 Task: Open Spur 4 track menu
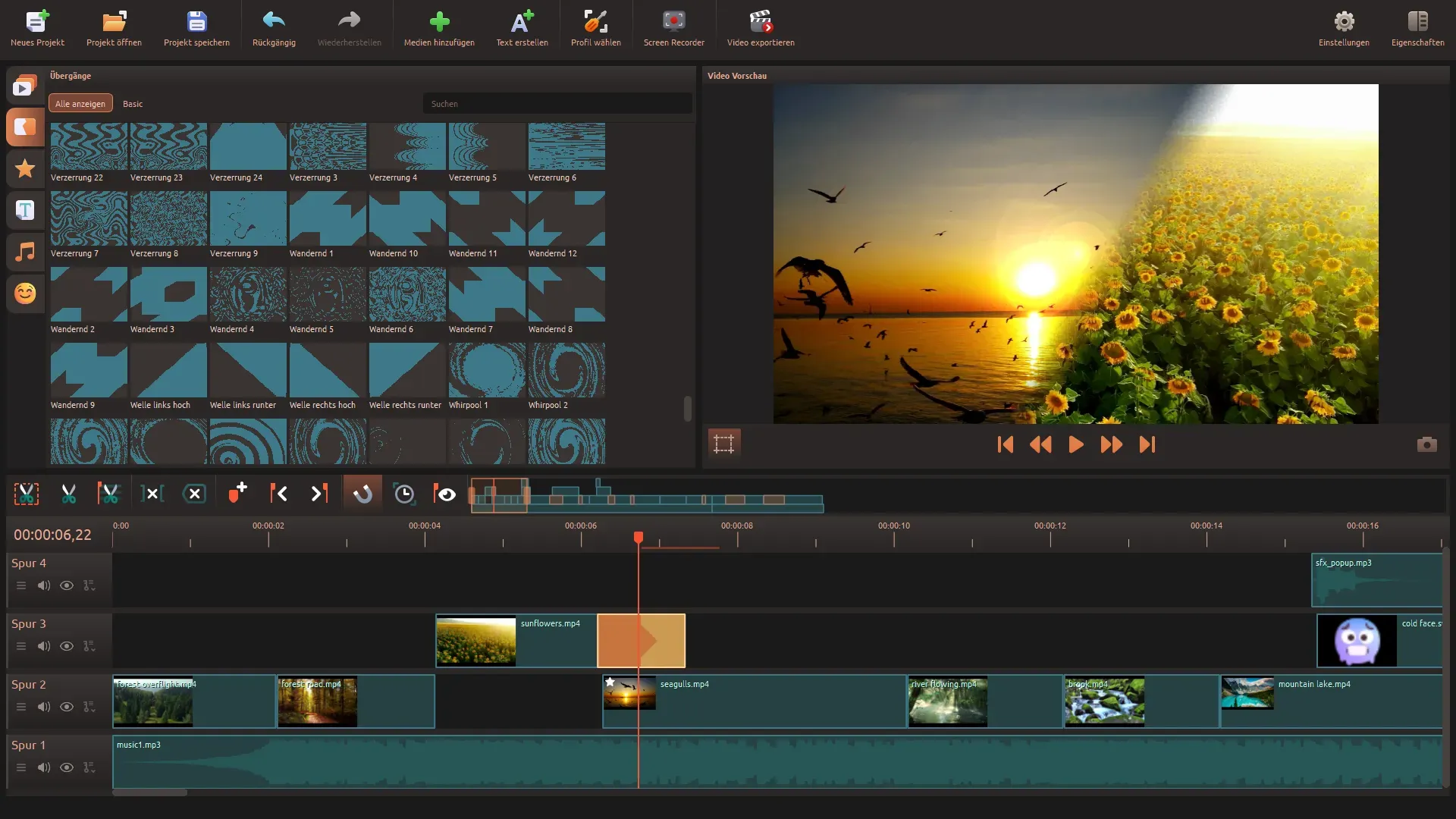tap(21, 585)
